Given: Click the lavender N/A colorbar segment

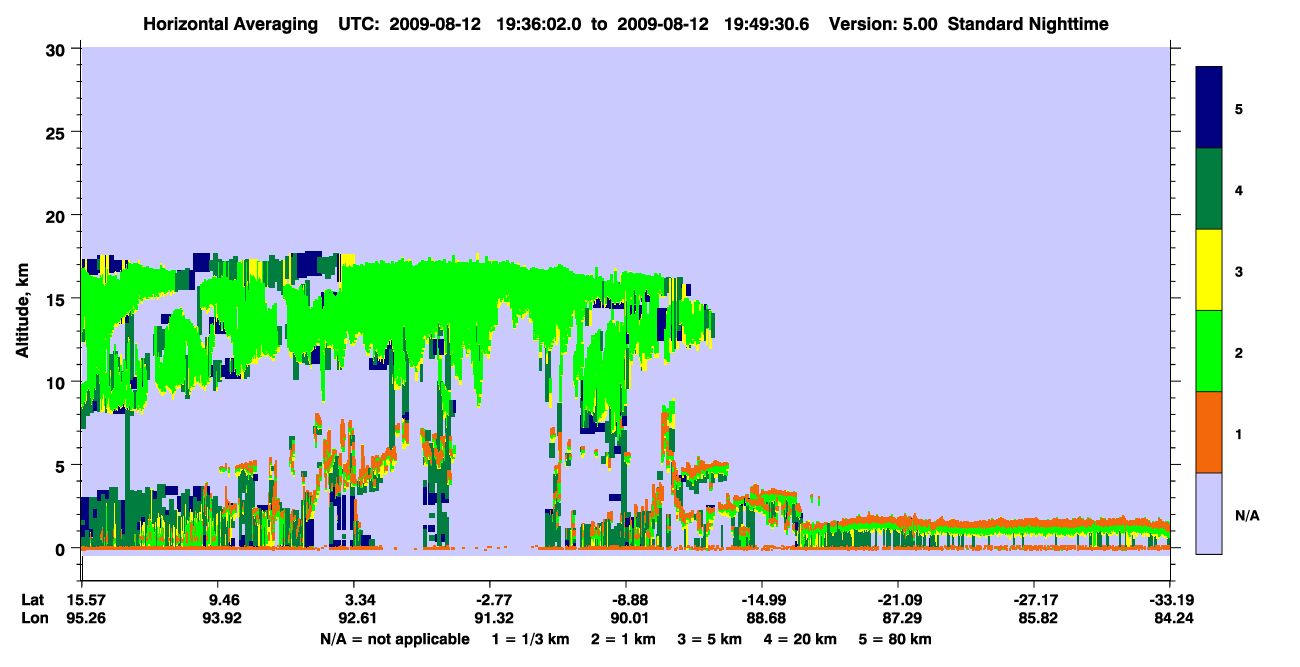Looking at the screenshot, I should point(1209,513).
